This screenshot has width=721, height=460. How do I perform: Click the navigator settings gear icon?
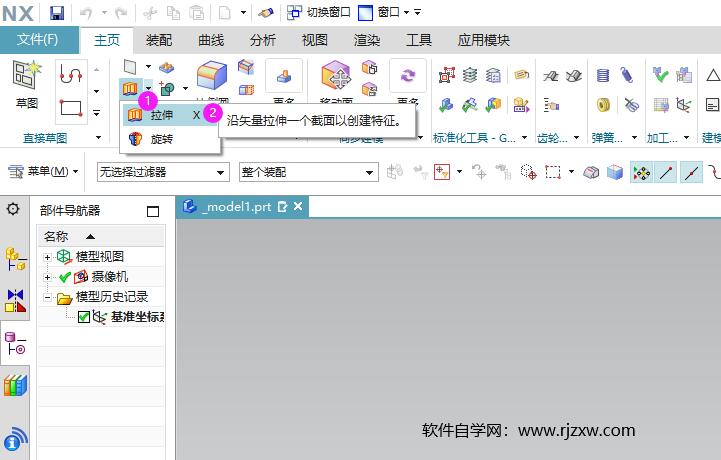coord(13,209)
